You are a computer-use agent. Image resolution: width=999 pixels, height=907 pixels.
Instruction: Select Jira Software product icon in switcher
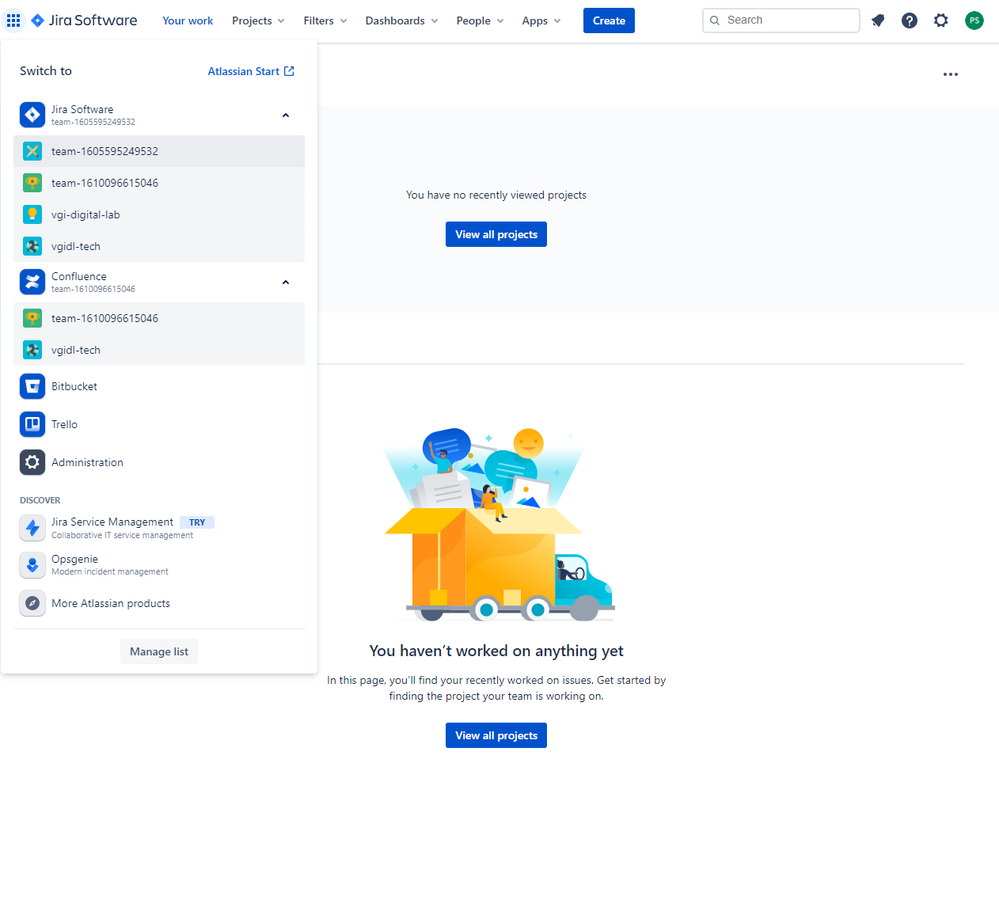pyautogui.click(x=32, y=115)
